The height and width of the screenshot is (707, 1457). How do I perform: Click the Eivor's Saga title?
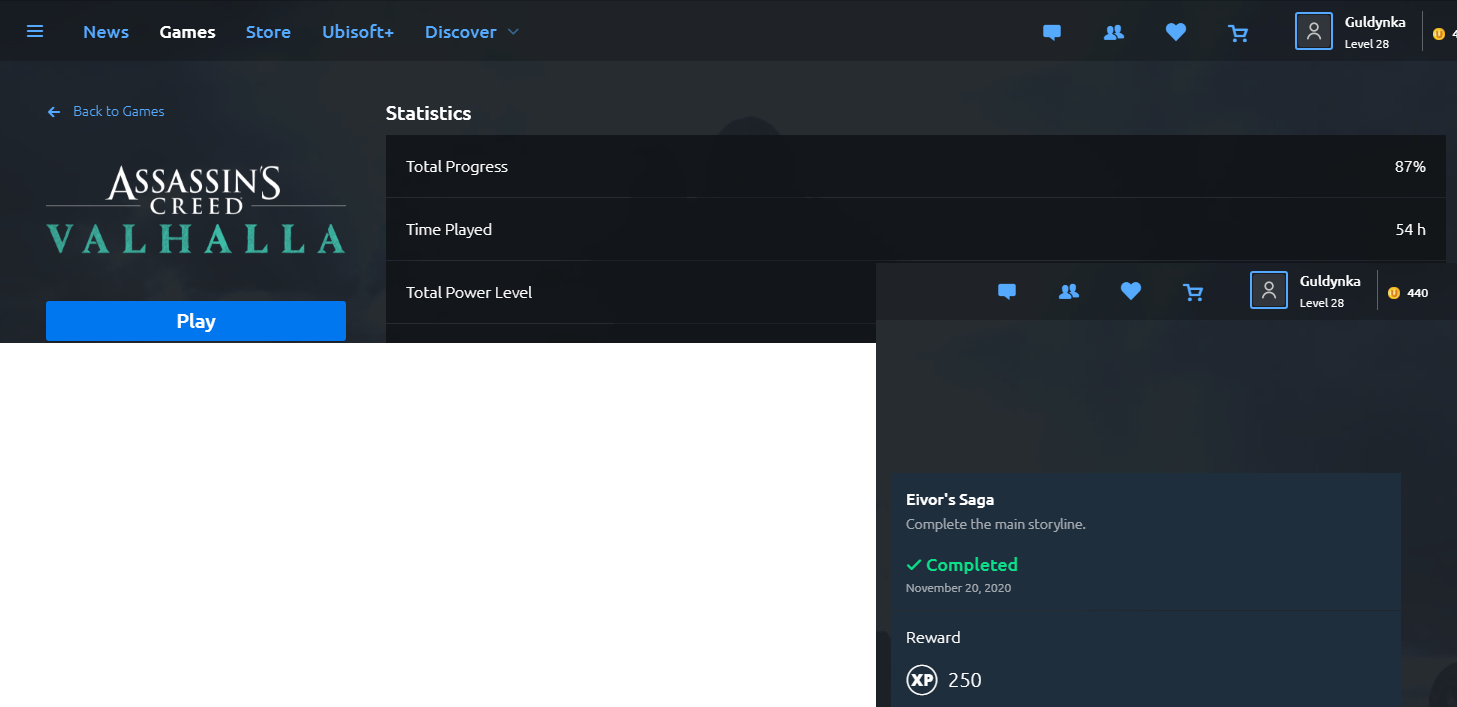click(x=950, y=500)
